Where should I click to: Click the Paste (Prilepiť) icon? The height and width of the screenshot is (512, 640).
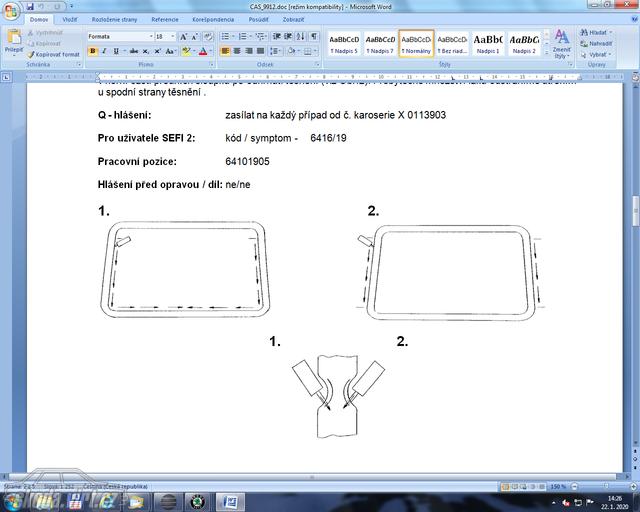13,39
